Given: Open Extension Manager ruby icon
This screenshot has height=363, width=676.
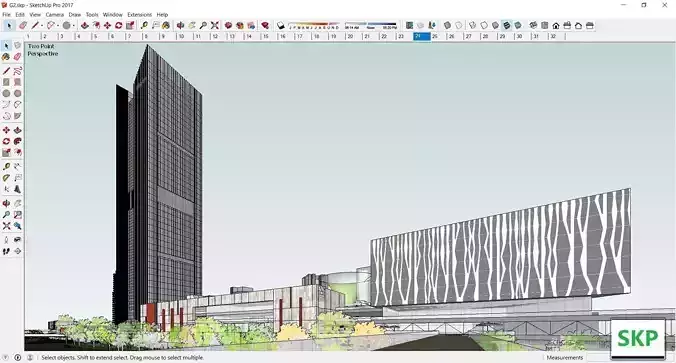Looking at the screenshot, I should tap(265, 25).
